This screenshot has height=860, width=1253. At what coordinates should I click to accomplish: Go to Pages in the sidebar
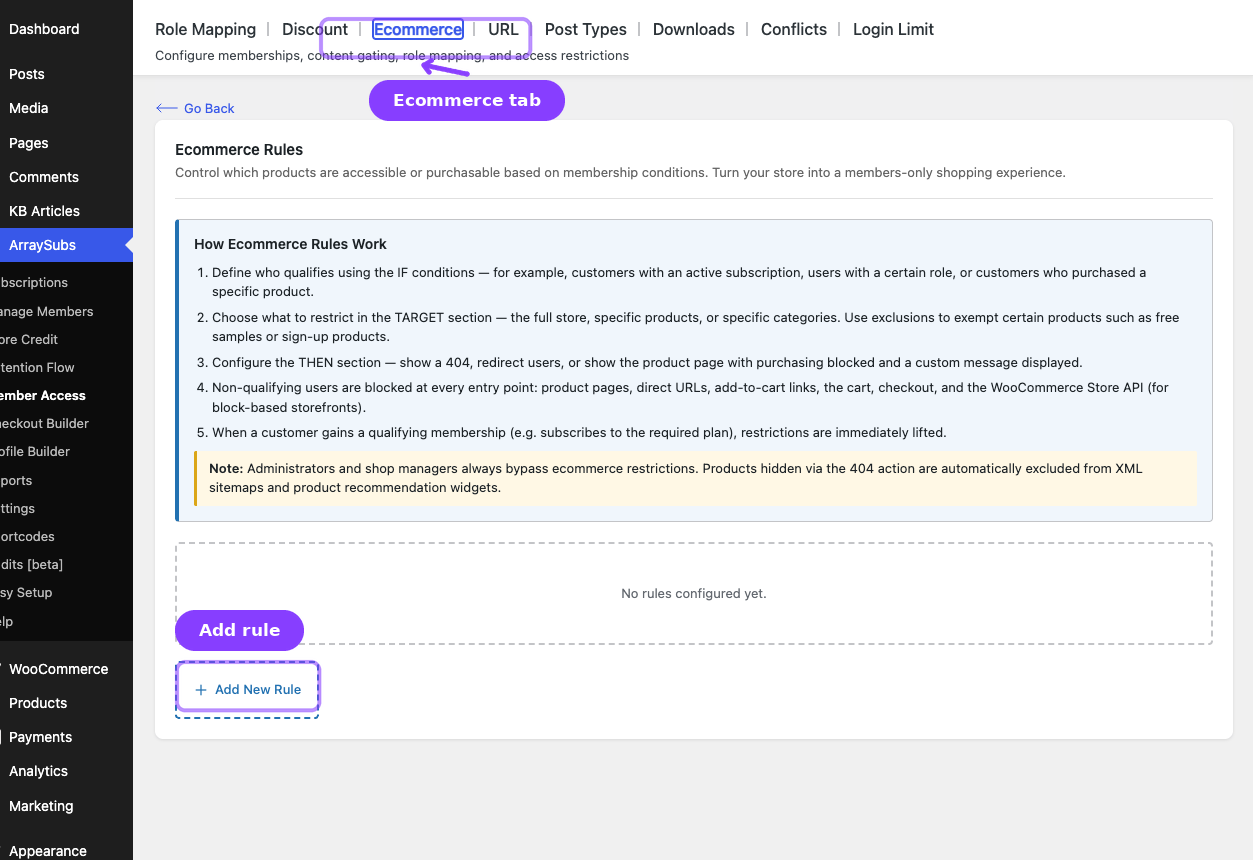(x=66, y=143)
